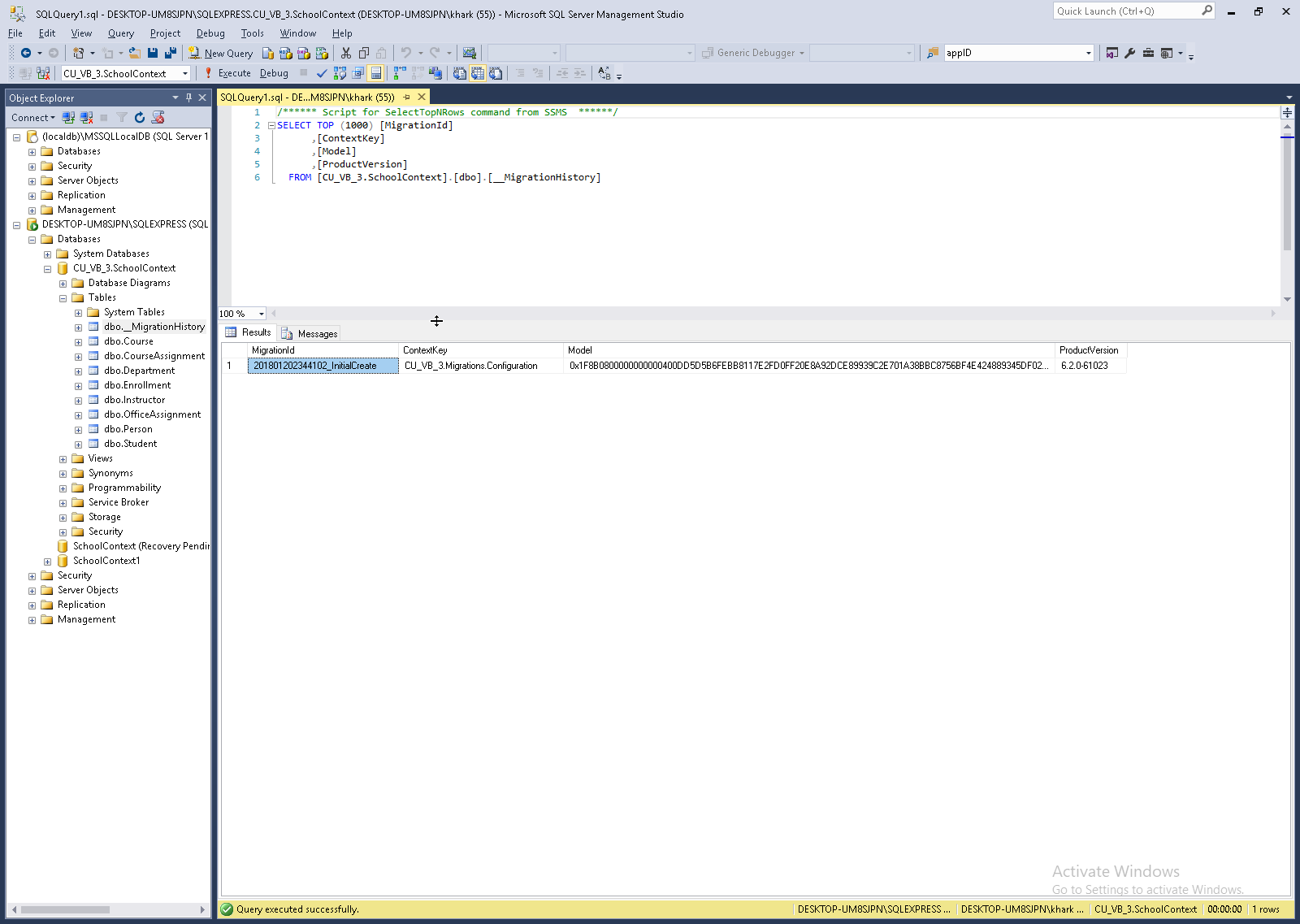Close the SQLQuery1.sql tab
The height and width of the screenshot is (924, 1300).
(x=422, y=97)
